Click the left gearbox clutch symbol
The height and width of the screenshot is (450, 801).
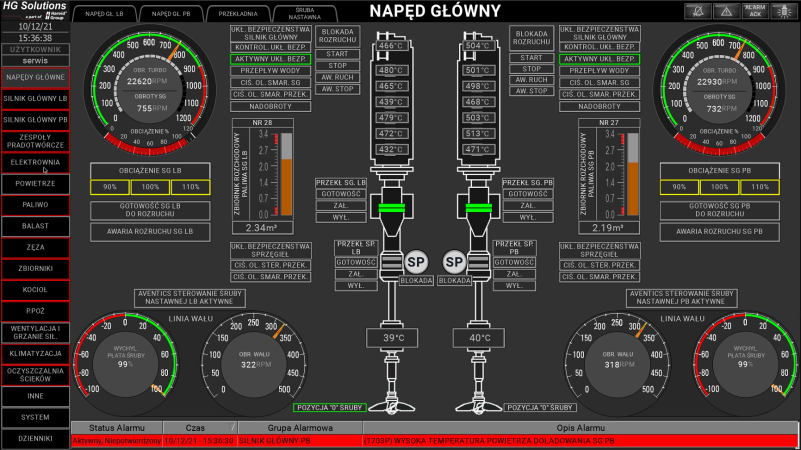392,208
